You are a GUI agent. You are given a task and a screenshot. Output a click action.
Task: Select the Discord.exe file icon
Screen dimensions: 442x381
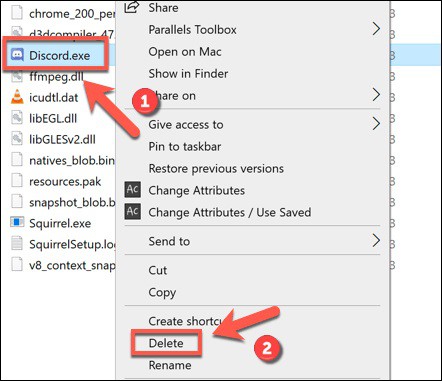coord(17,55)
